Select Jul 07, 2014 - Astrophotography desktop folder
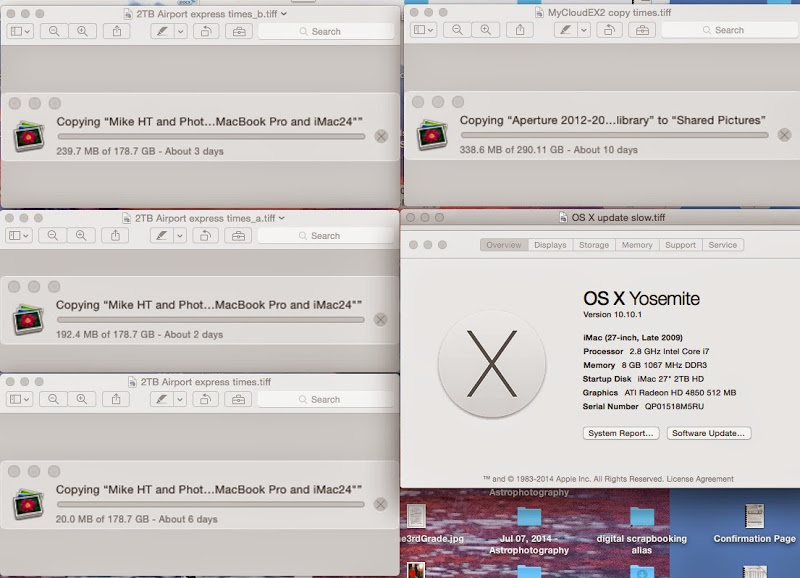The height and width of the screenshot is (578, 800). click(x=529, y=531)
